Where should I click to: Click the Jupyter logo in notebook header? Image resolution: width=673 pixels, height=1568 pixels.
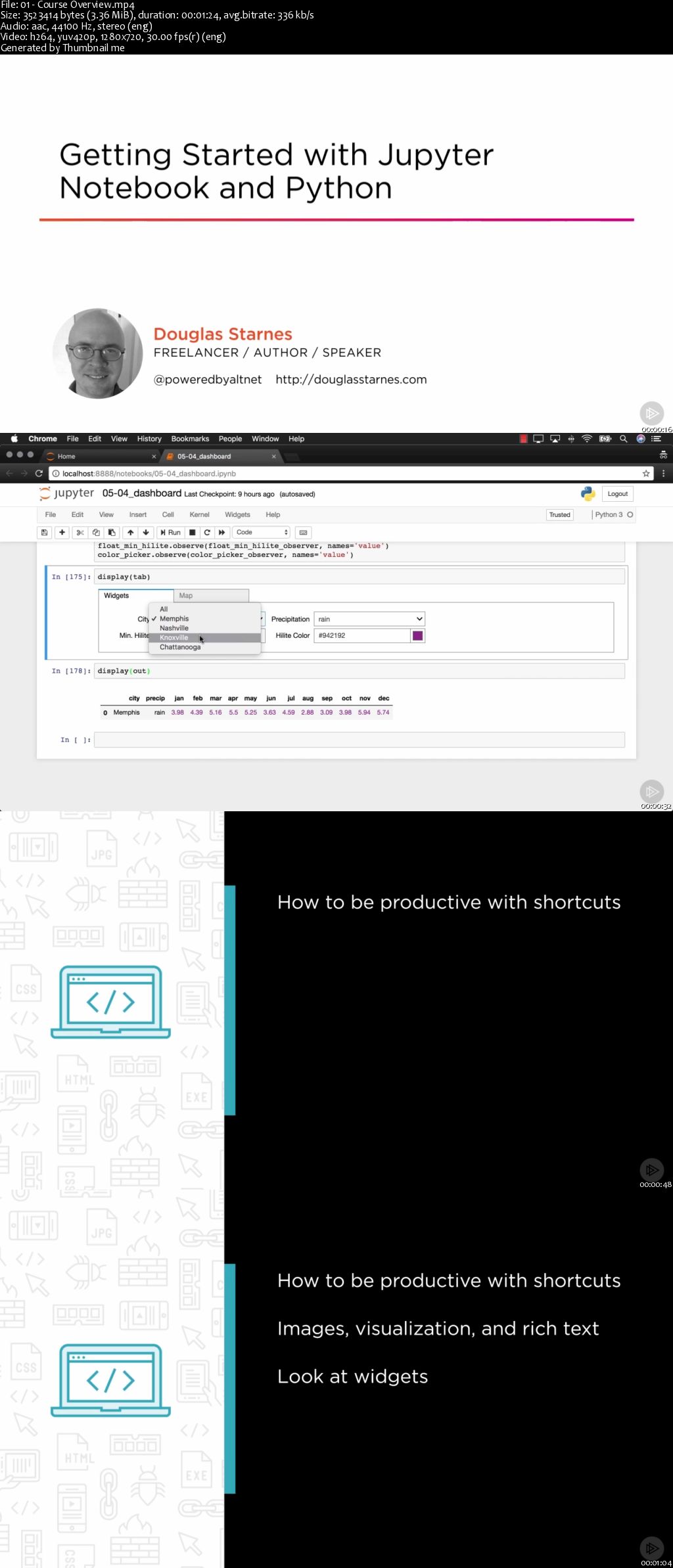(x=66, y=493)
